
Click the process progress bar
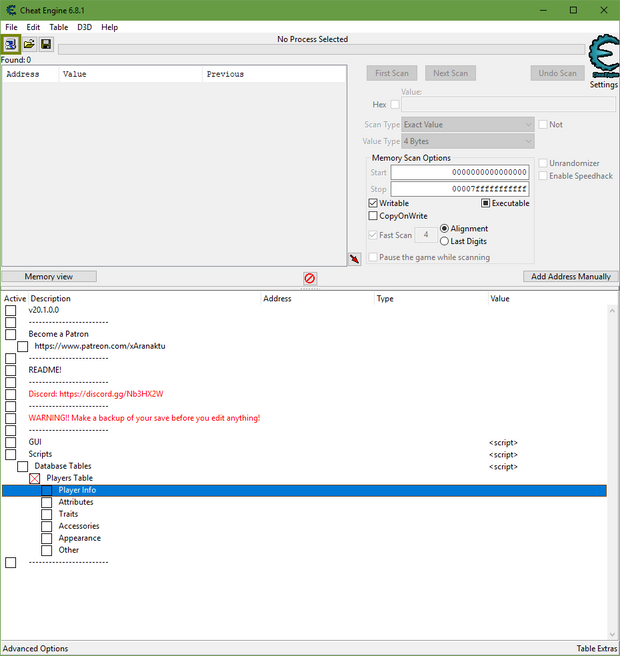(321, 49)
